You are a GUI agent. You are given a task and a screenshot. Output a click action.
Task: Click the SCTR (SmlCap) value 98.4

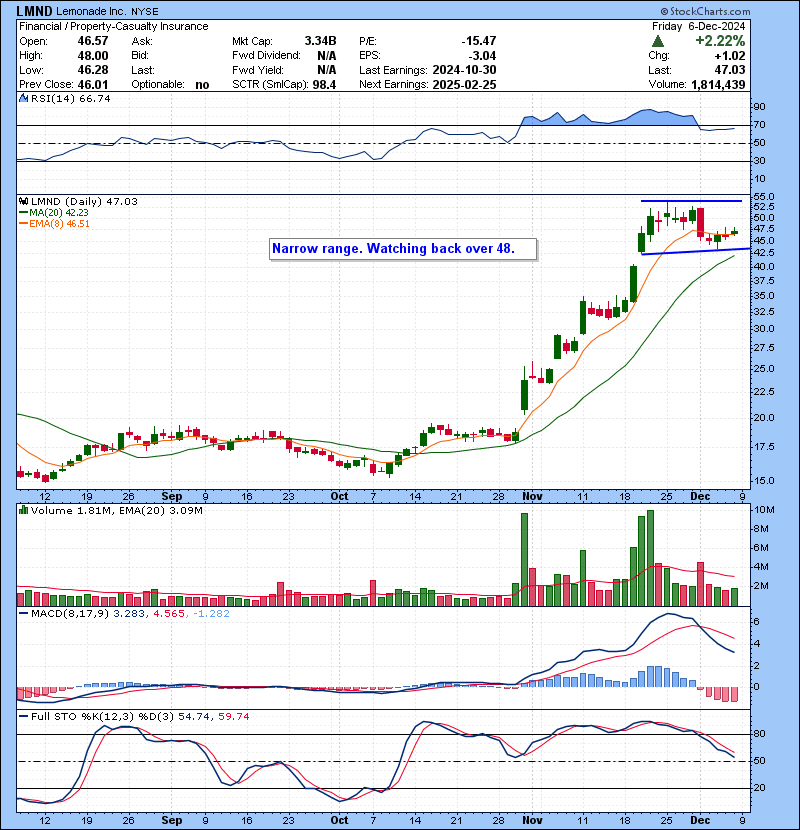pos(324,85)
